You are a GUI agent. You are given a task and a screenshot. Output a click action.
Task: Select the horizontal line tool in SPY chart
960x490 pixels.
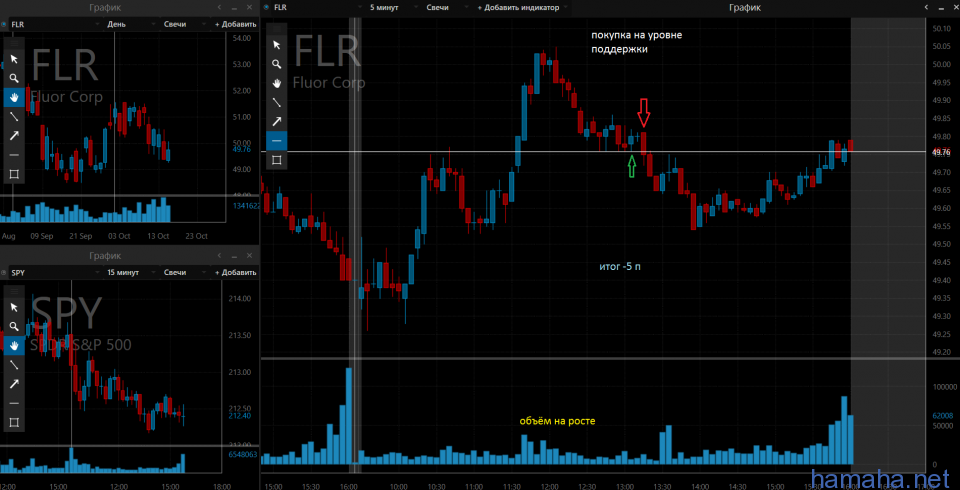click(14, 403)
